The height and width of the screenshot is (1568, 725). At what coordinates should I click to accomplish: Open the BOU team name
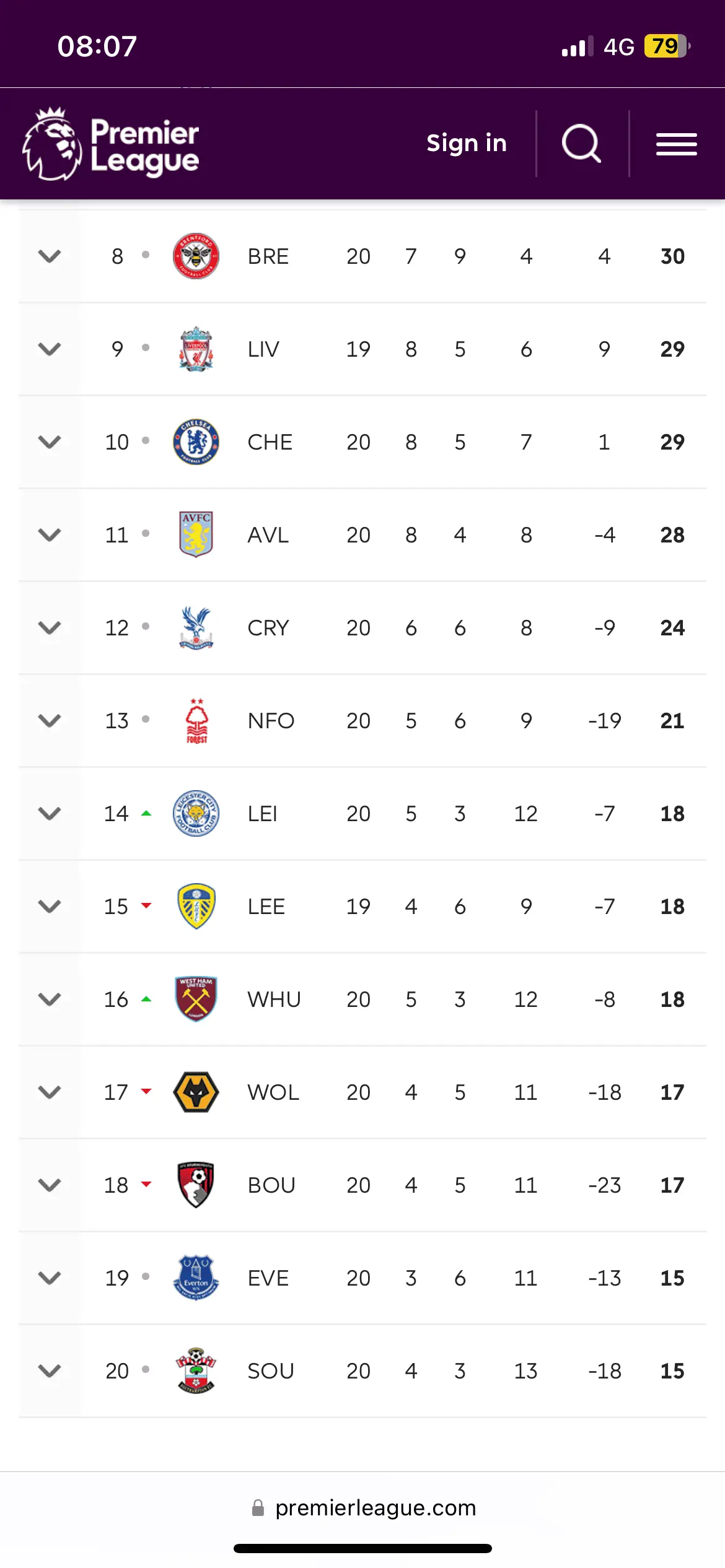[271, 1185]
